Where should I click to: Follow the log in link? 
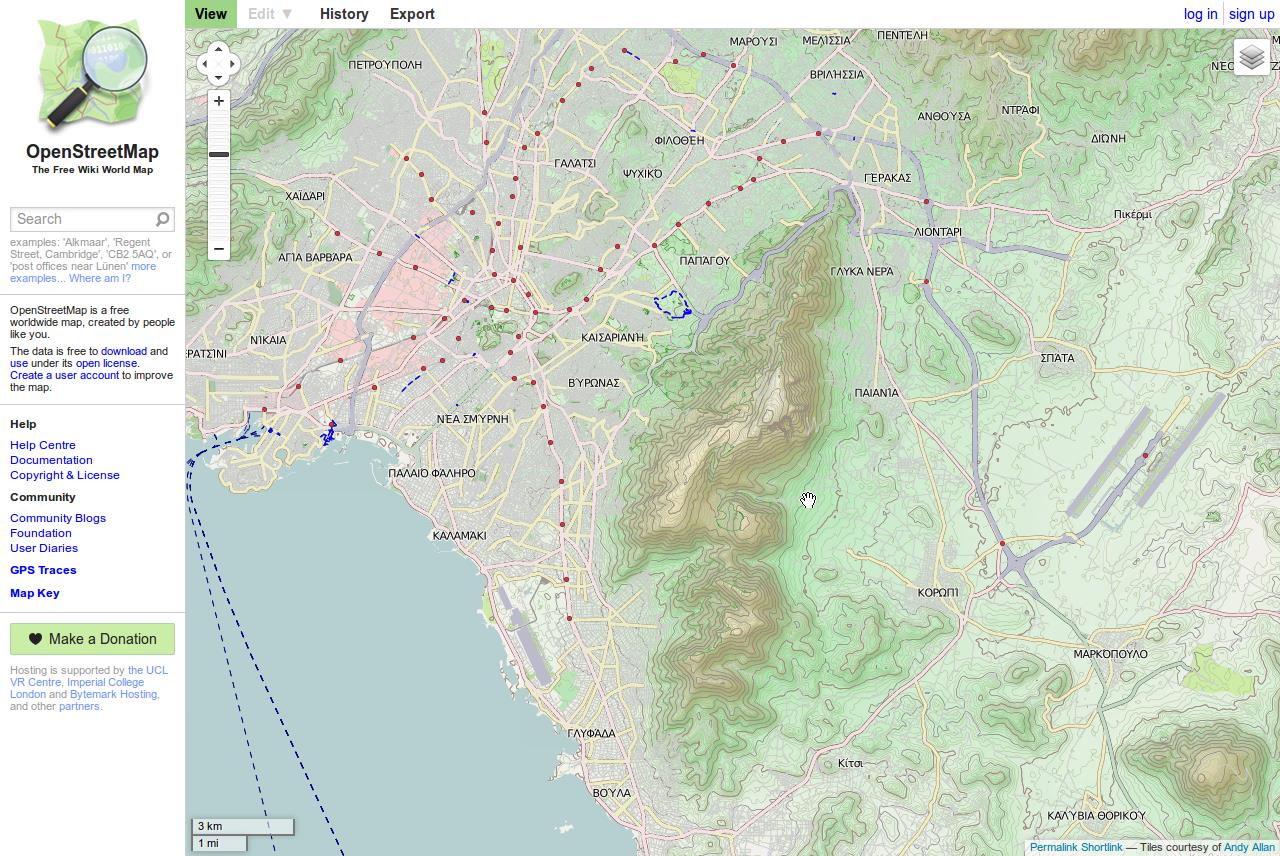[x=1200, y=14]
